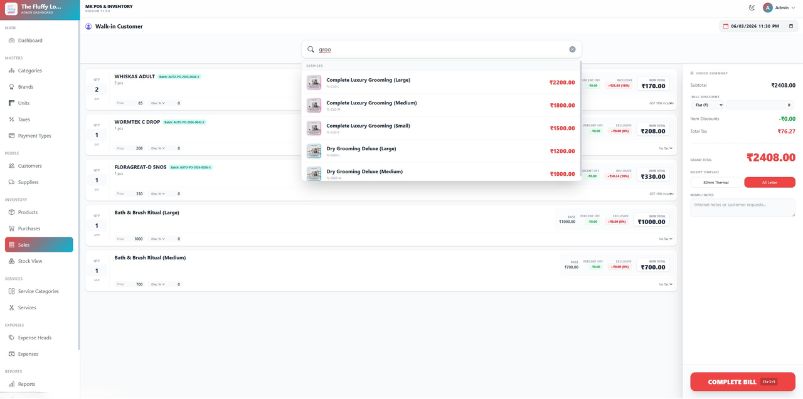This screenshot has height=399, width=803.
Task: Select 80mm Thermal receipt template
Action: [x=715, y=182]
